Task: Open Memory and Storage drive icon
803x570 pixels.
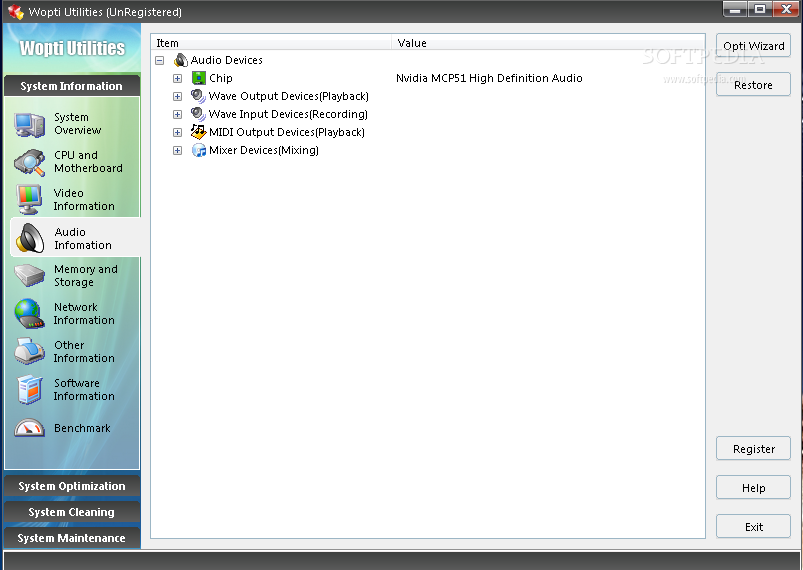Action: click(30, 276)
